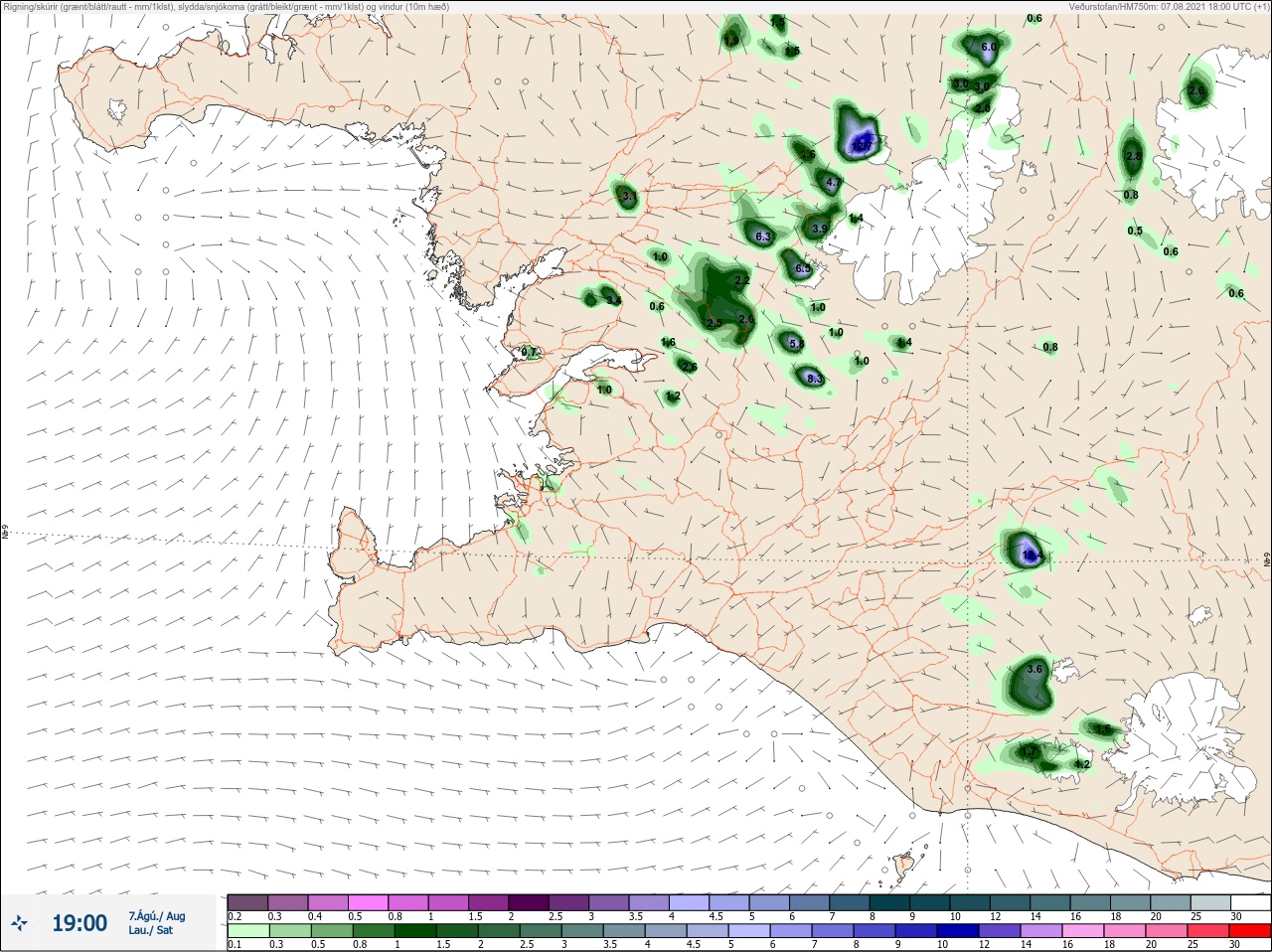Select the dark purple upper-row legend swatch at 2
The height and width of the screenshot is (952, 1272).
point(530,902)
